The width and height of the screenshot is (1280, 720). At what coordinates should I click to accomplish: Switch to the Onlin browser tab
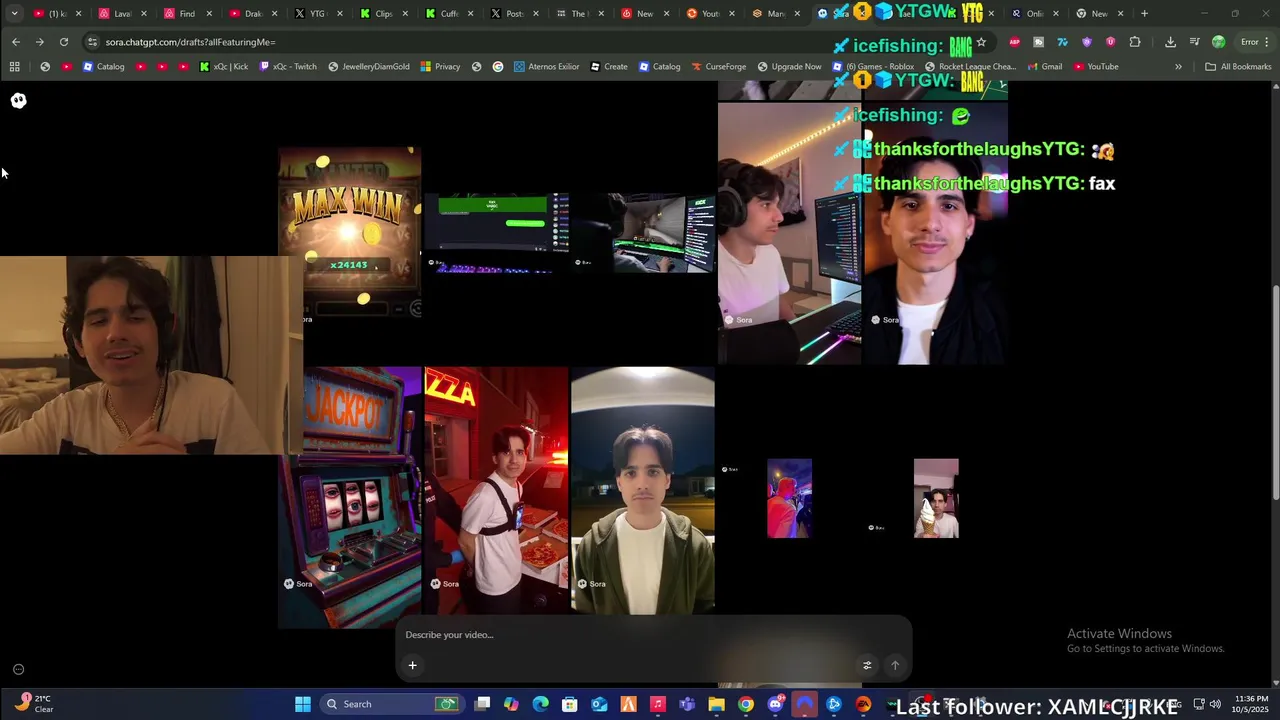click(x=1034, y=13)
